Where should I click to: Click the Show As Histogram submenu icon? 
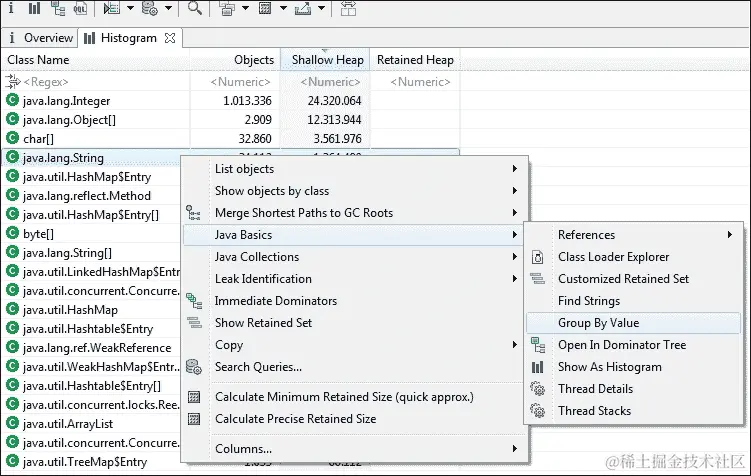tap(538, 367)
